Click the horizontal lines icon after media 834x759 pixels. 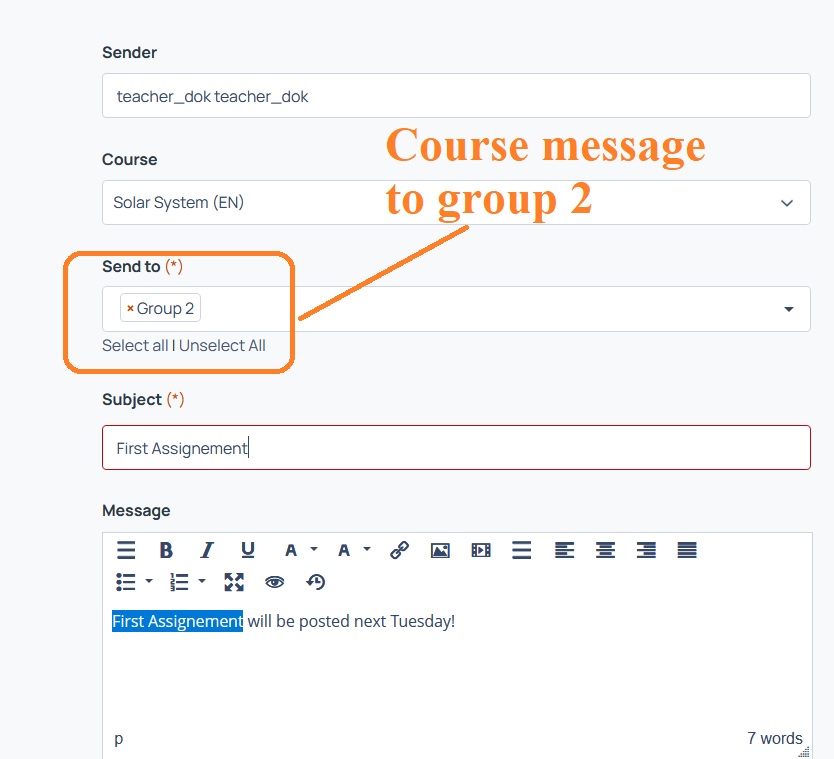522,550
